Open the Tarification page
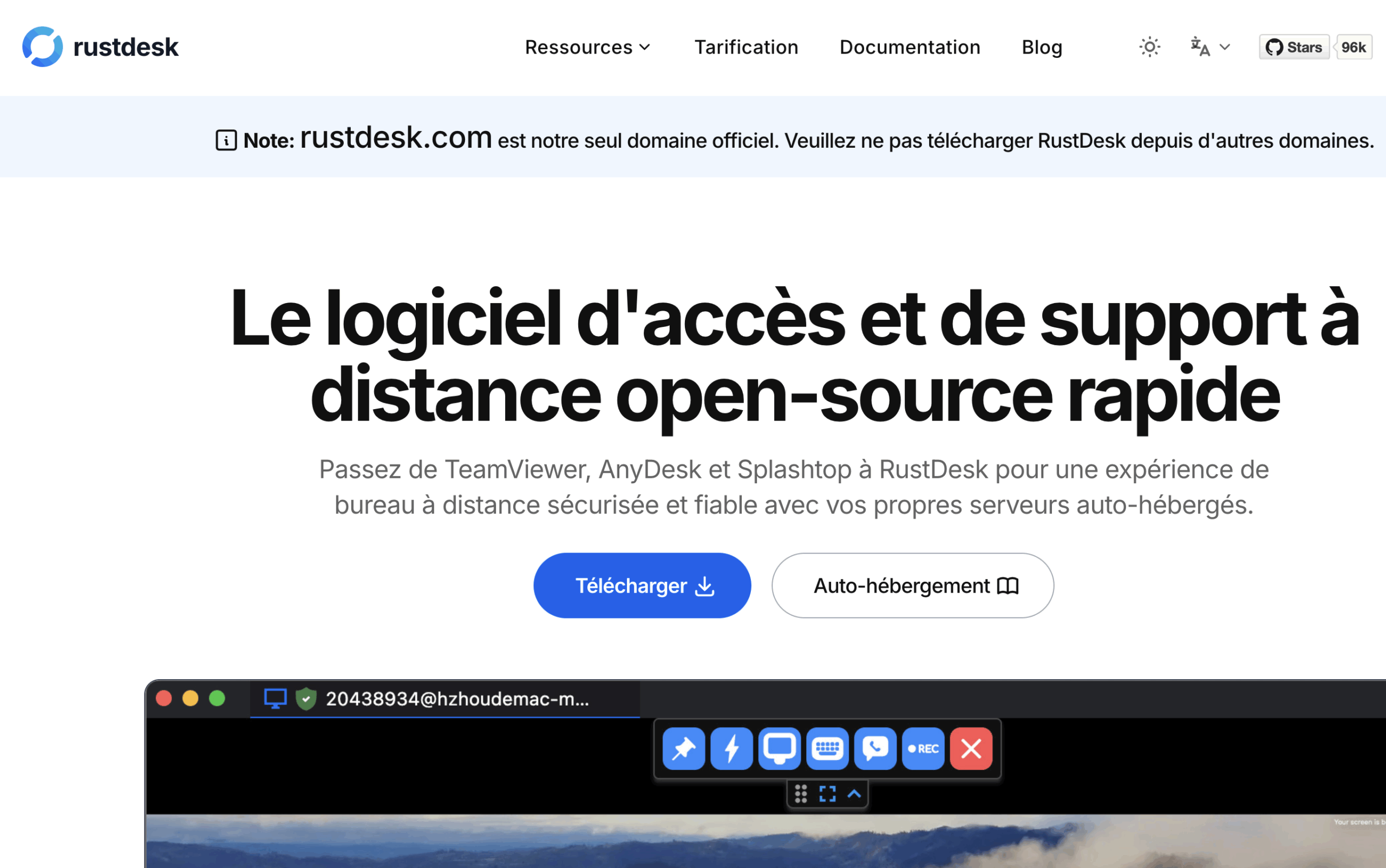Image resolution: width=1386 pixels, height=868 pixels. tap(746, 47)
